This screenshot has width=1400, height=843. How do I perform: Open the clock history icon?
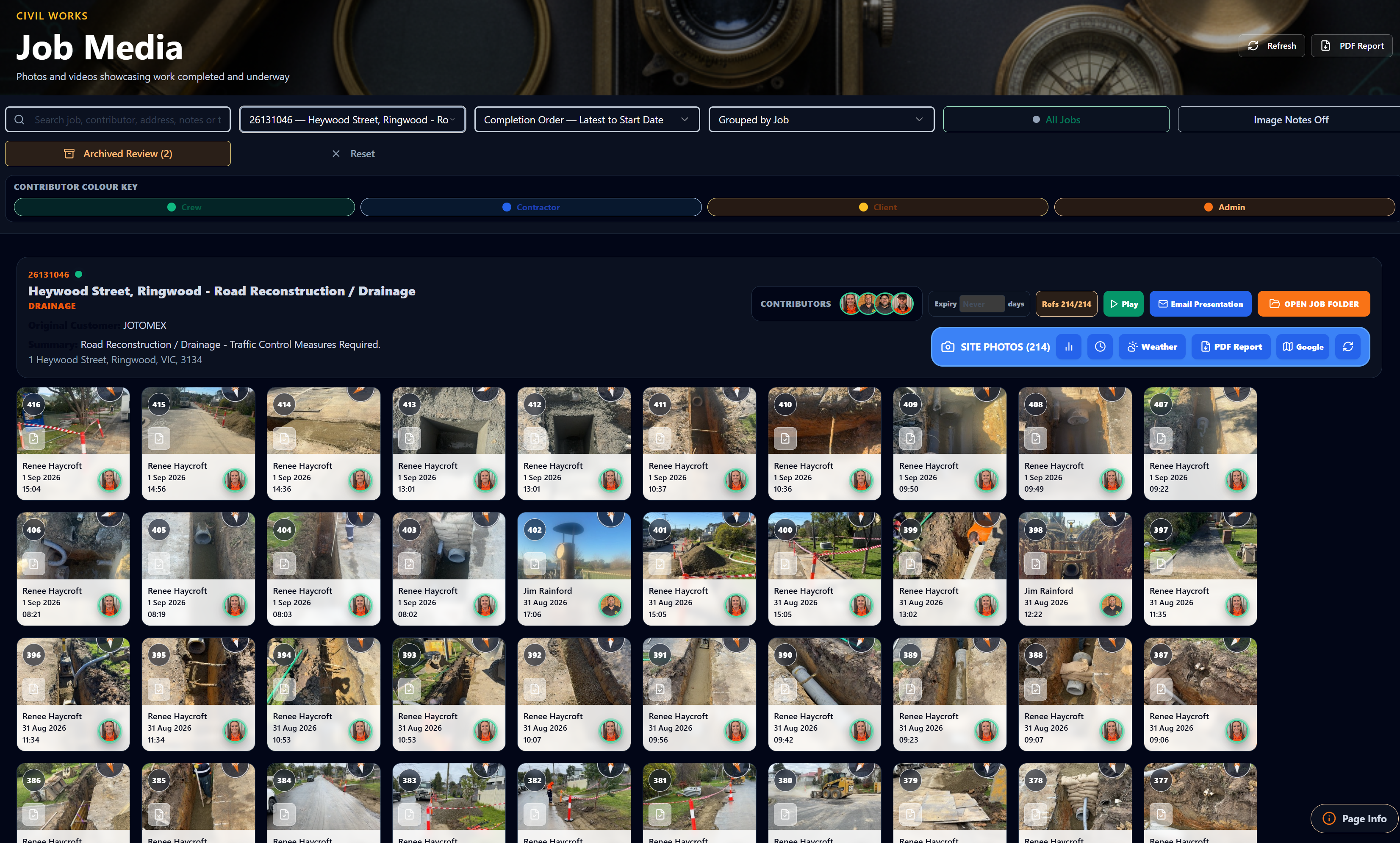click(x=1100, y=347)
